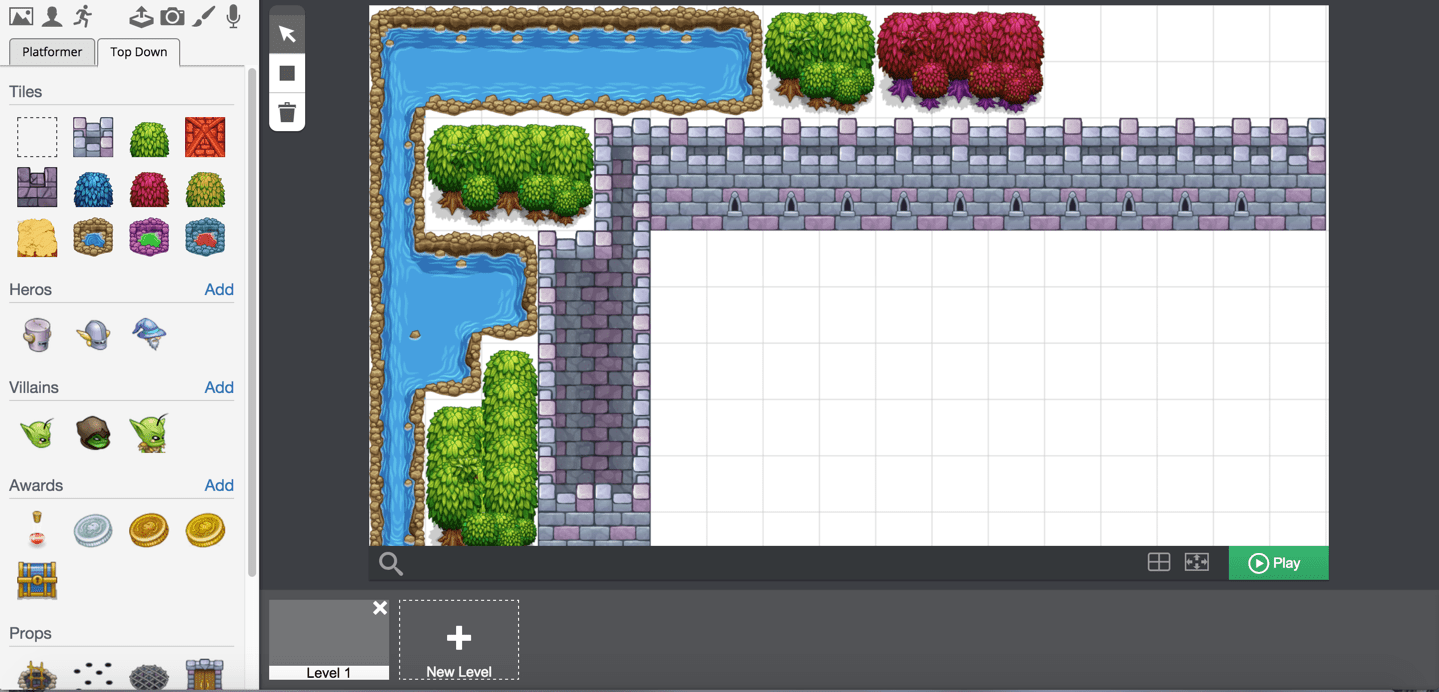Add a New Level

pyautogui.click(x=459, y=640)
